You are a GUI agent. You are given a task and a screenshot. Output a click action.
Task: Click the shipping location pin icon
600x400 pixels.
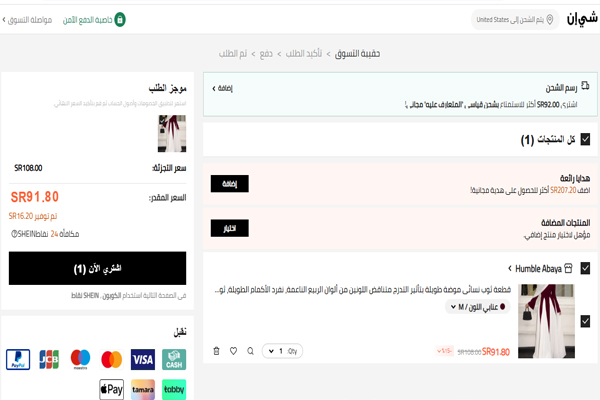[550, 20]
